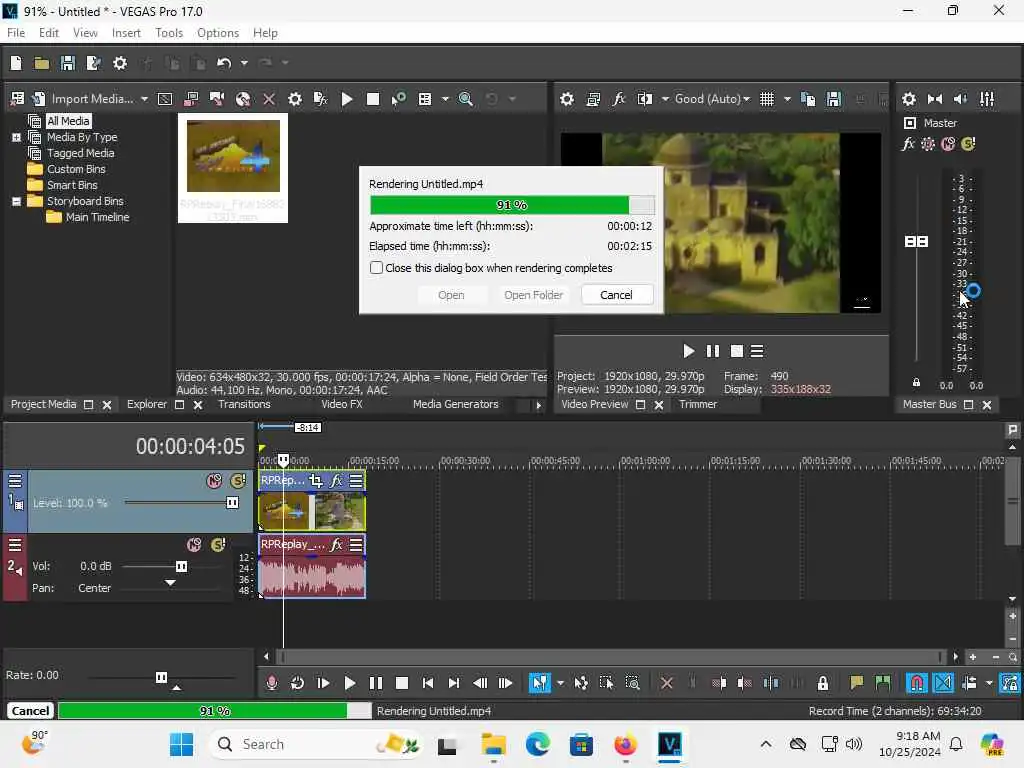Start media preview in Project Media toolbar

(347, 99)
